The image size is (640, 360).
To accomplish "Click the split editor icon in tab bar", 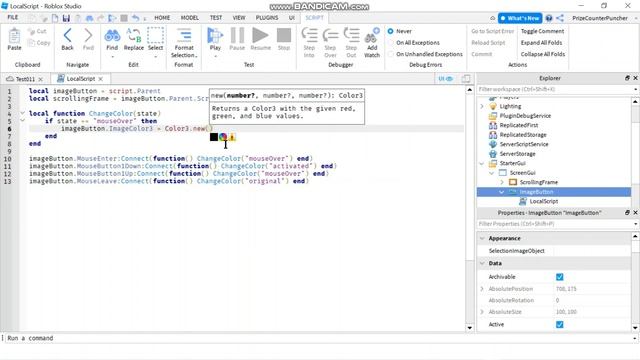I will (466, 78).
